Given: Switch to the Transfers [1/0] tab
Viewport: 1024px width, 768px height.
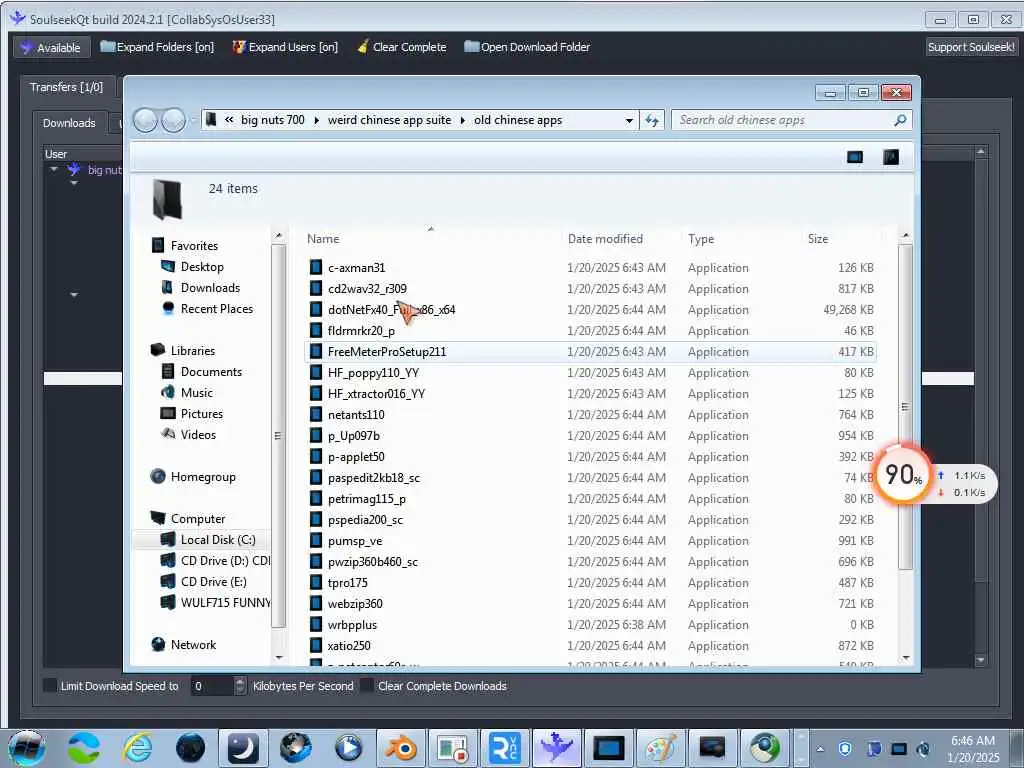Looking at the screenshot, I should click(x=67, y=87).
